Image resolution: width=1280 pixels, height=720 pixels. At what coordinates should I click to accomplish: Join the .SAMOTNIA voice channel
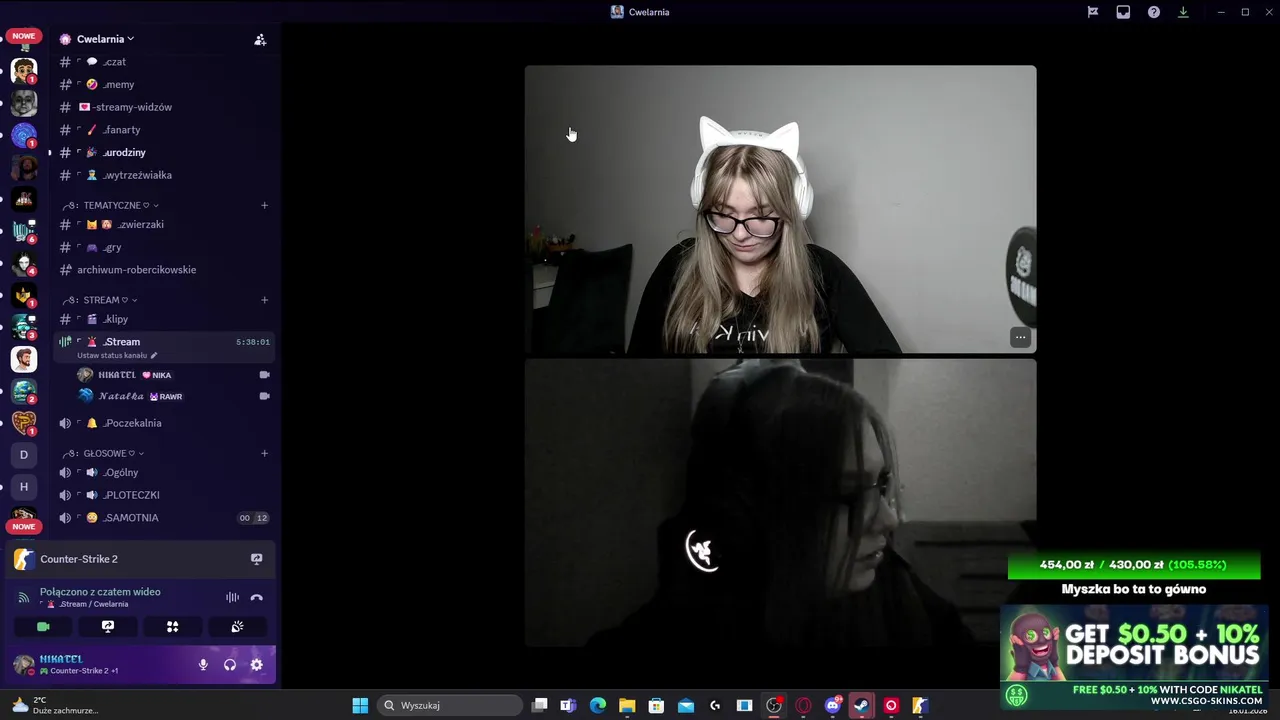tap(164, 518)
